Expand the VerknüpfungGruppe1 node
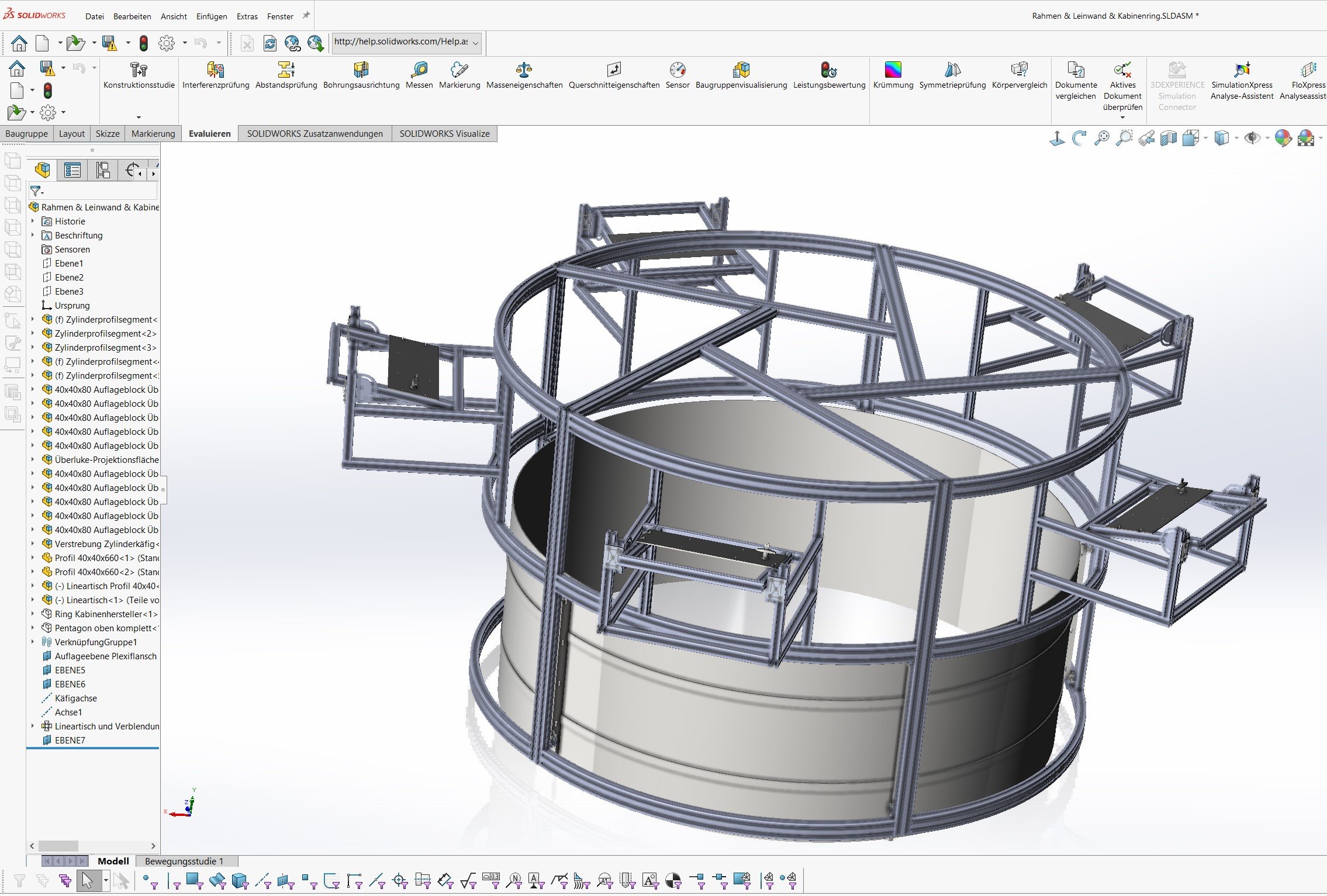The width and height of the screenshot is (1327, 896). click(33, 642)
